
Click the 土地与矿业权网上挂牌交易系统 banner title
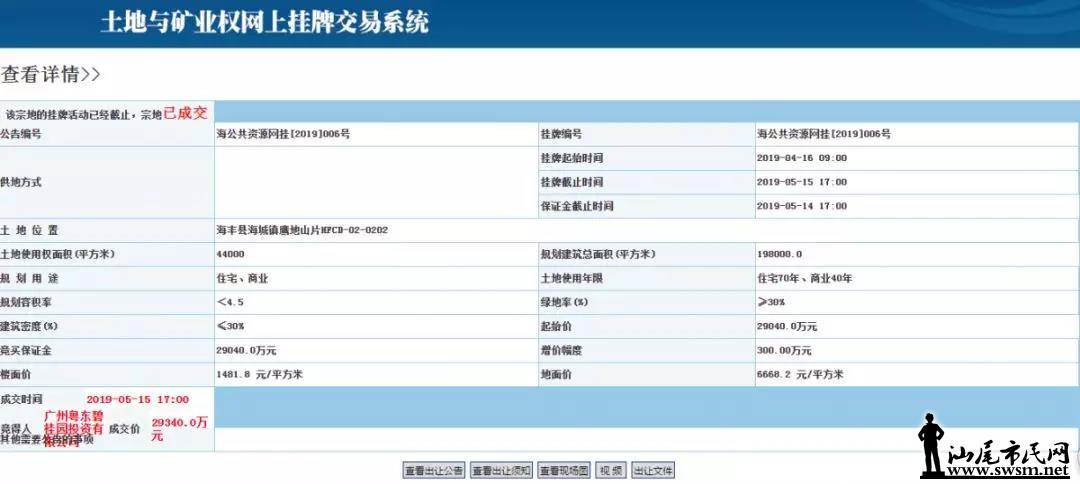264,23
